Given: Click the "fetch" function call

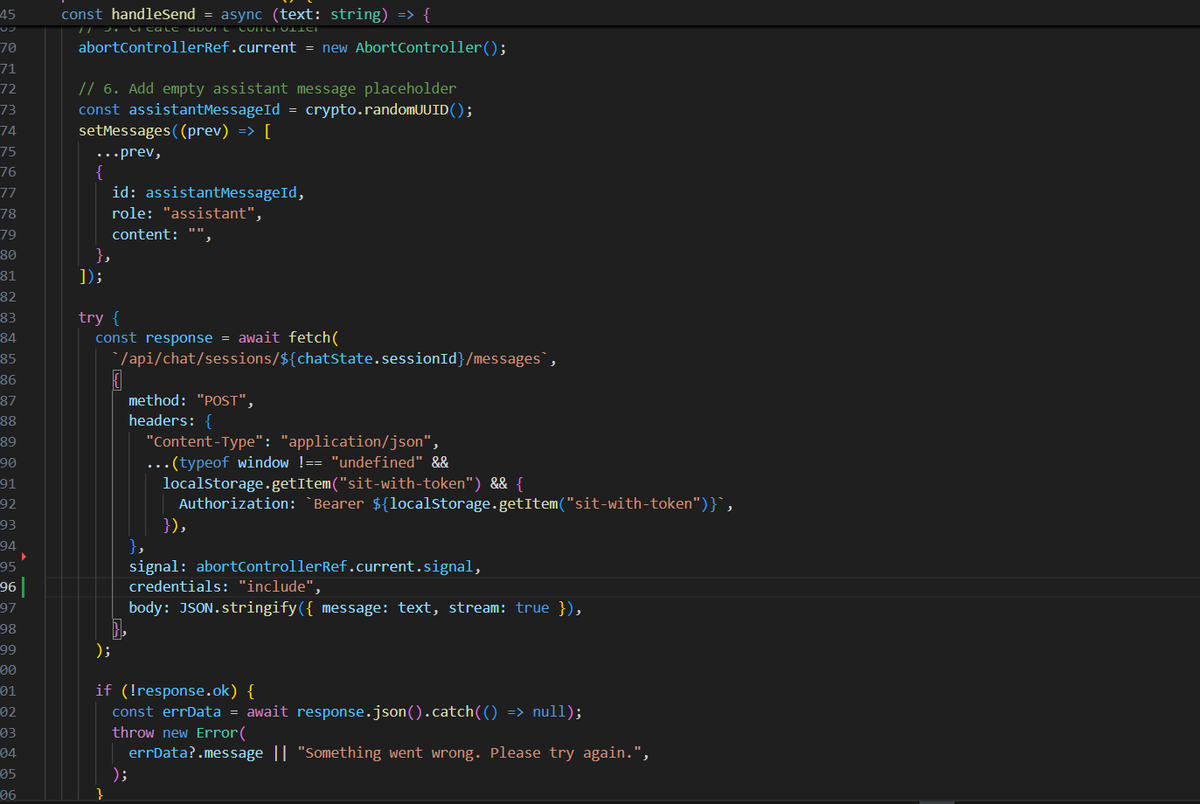Looking at the screenshot, I should click(309, 338).
